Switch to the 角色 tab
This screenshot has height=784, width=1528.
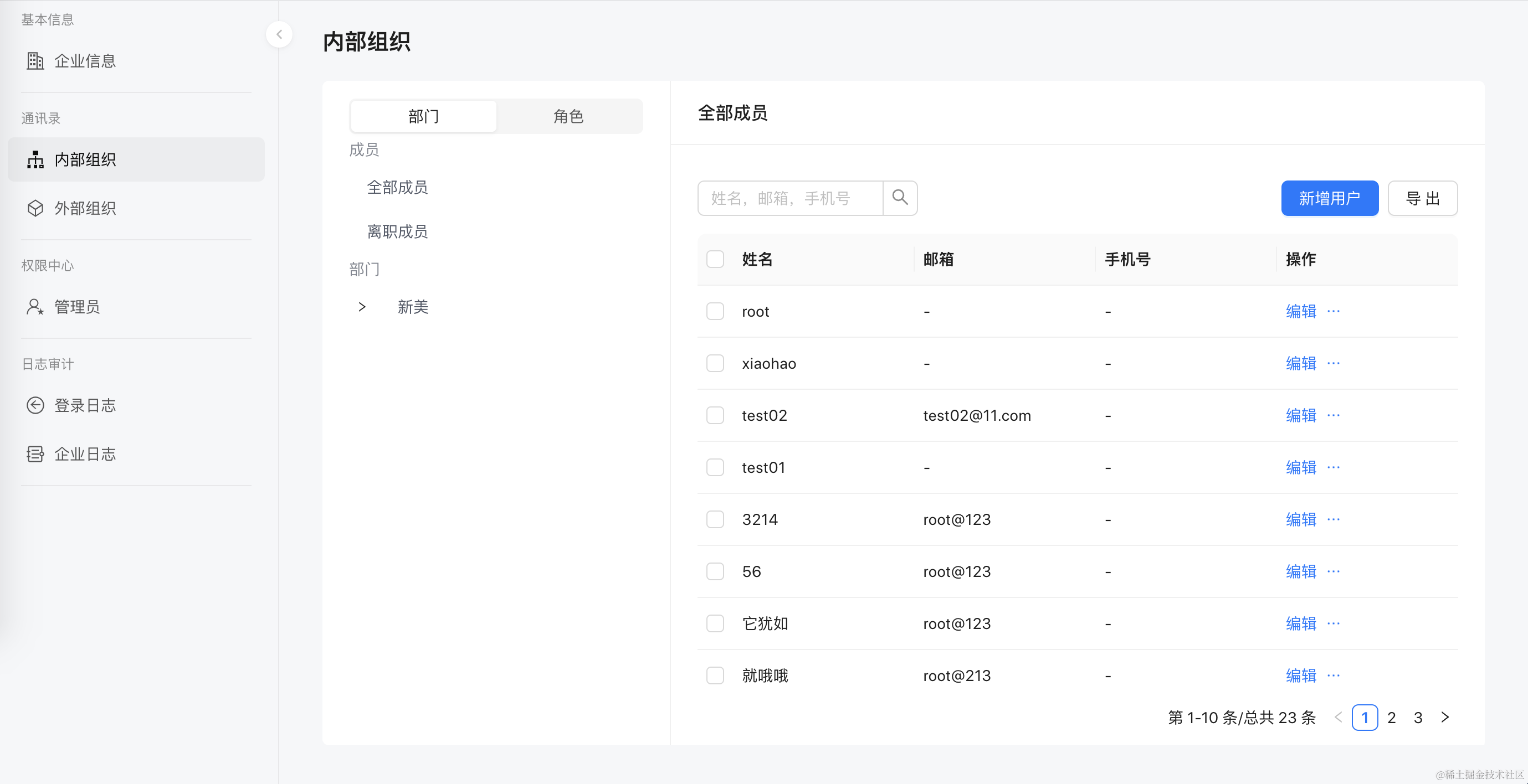pyautogui.click(x=568, y=116)
